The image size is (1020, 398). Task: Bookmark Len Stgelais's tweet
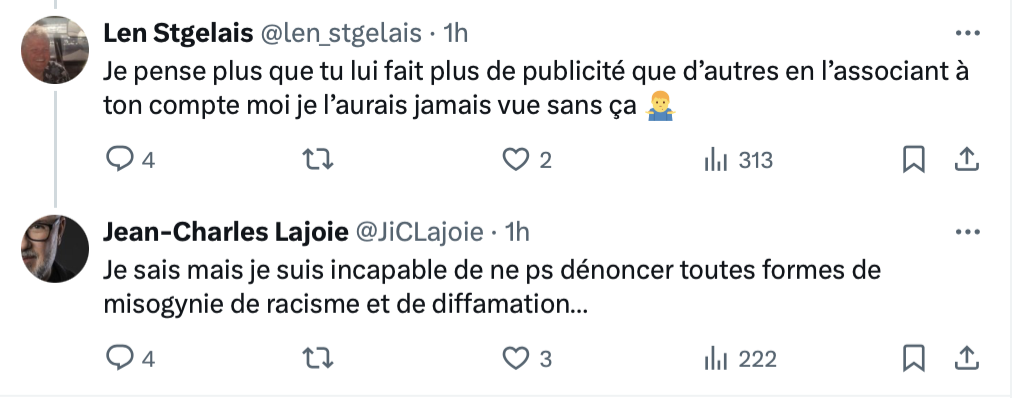coord(913,160)
